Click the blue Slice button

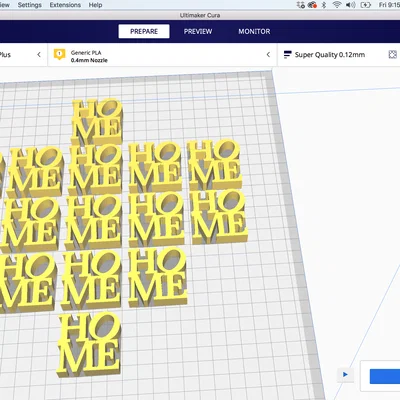click(x=385, y=376)
